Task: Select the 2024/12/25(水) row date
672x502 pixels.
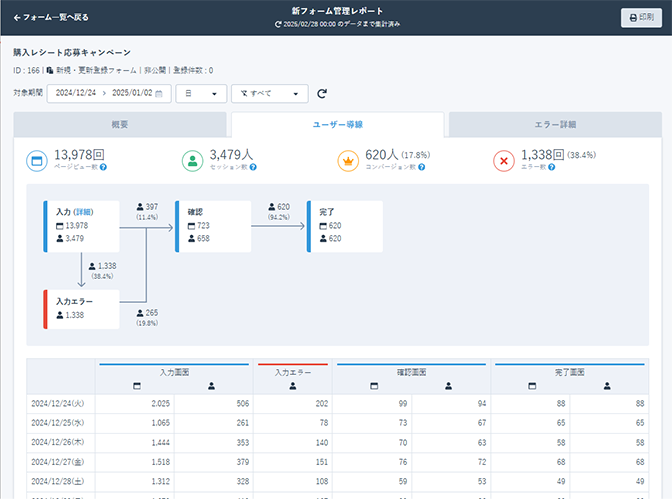Action: click(x=58, y=423)
